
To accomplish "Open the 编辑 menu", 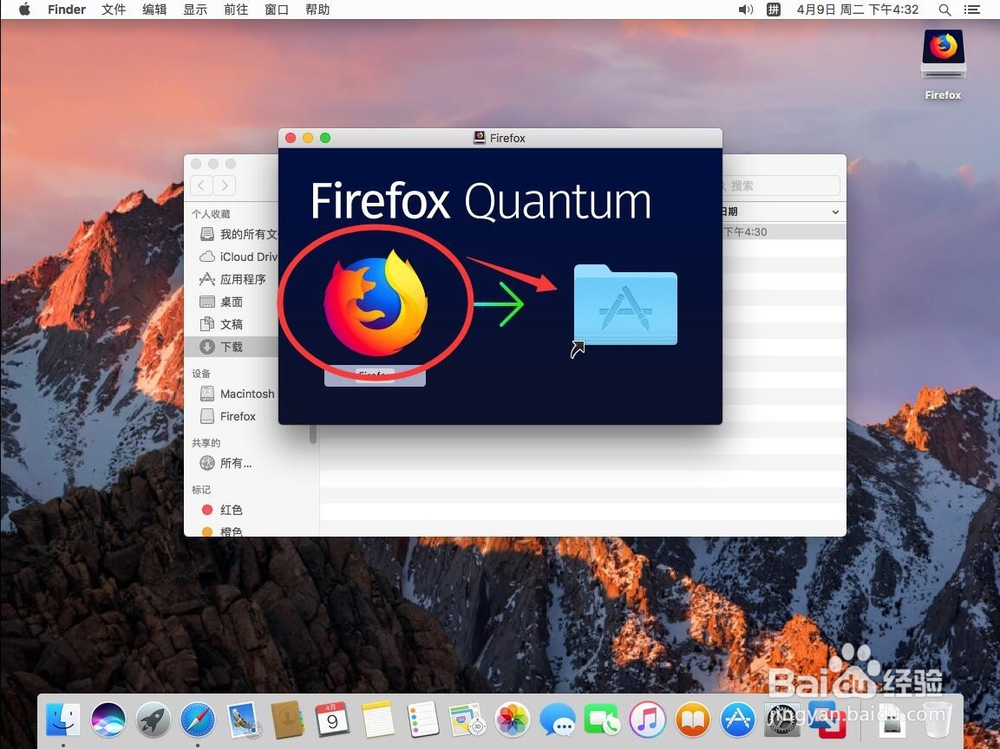I will pos(154,10).
